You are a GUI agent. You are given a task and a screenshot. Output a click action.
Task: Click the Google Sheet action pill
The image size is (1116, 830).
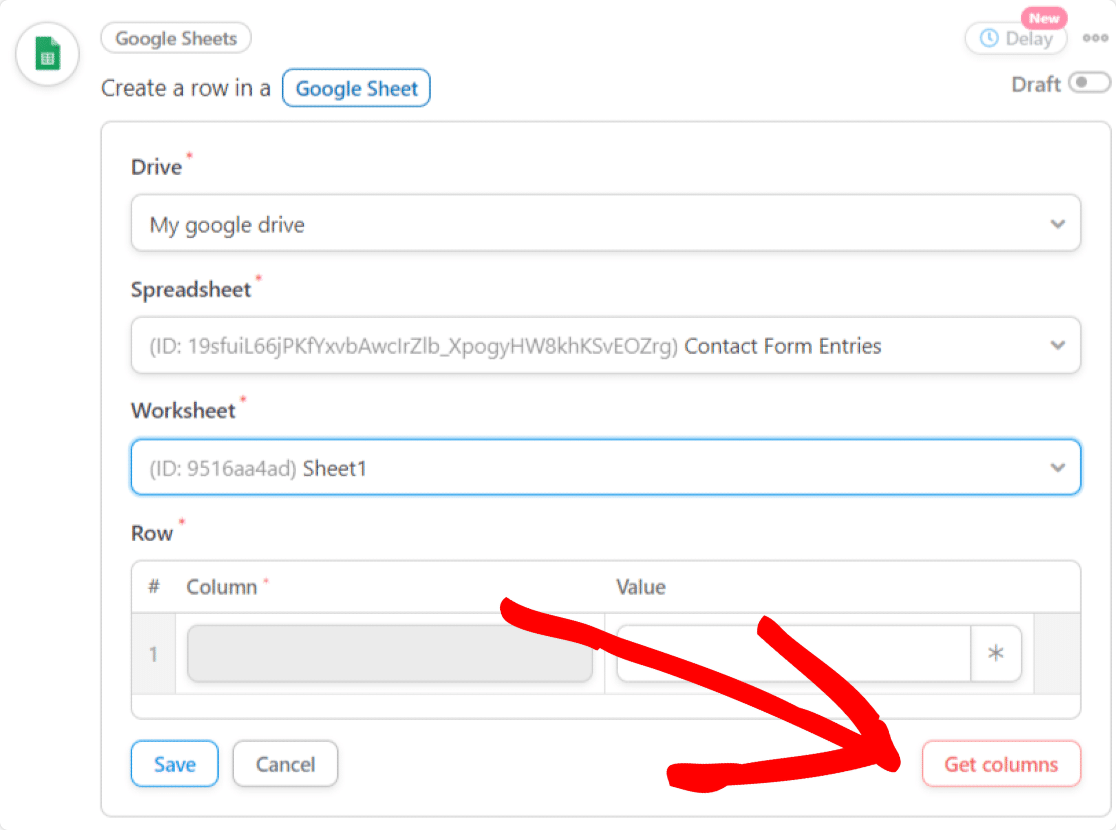pyautogui.click(x=356, y=88)
